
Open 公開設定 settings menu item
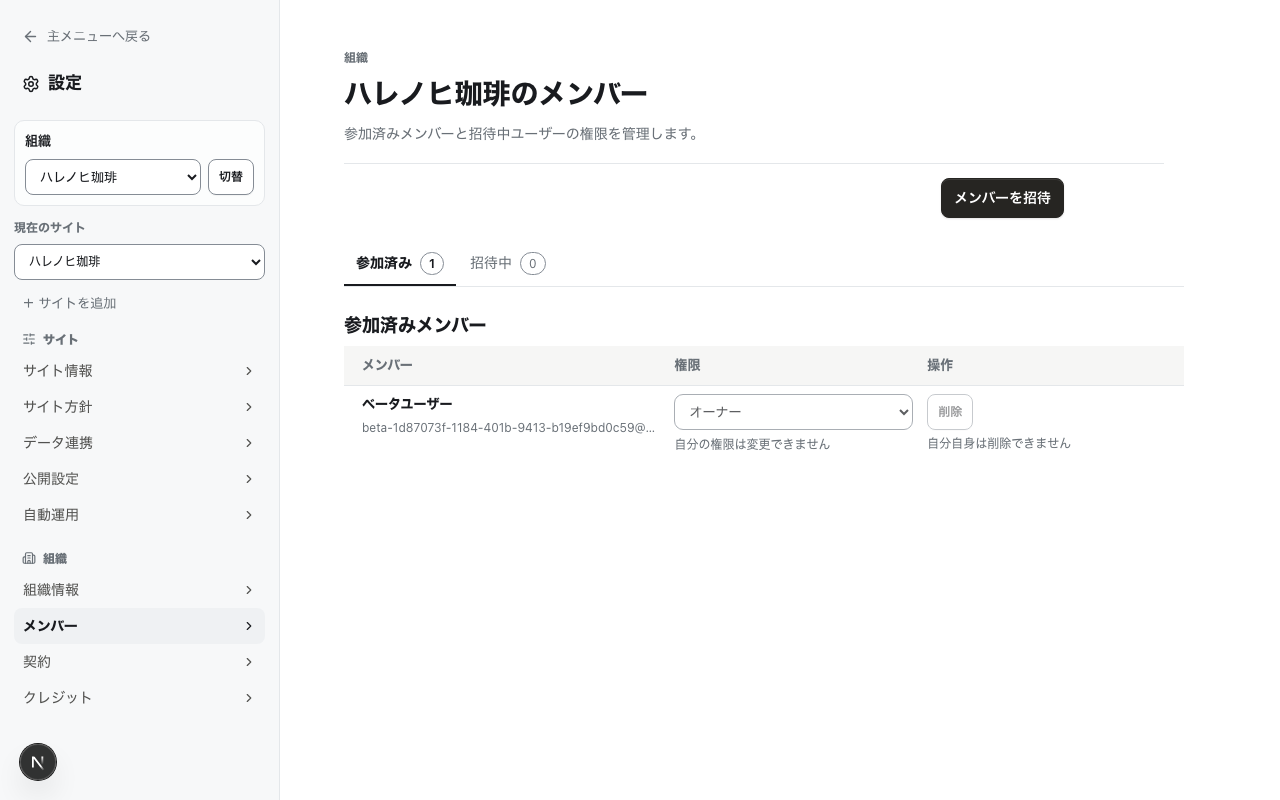click(139, 479)
